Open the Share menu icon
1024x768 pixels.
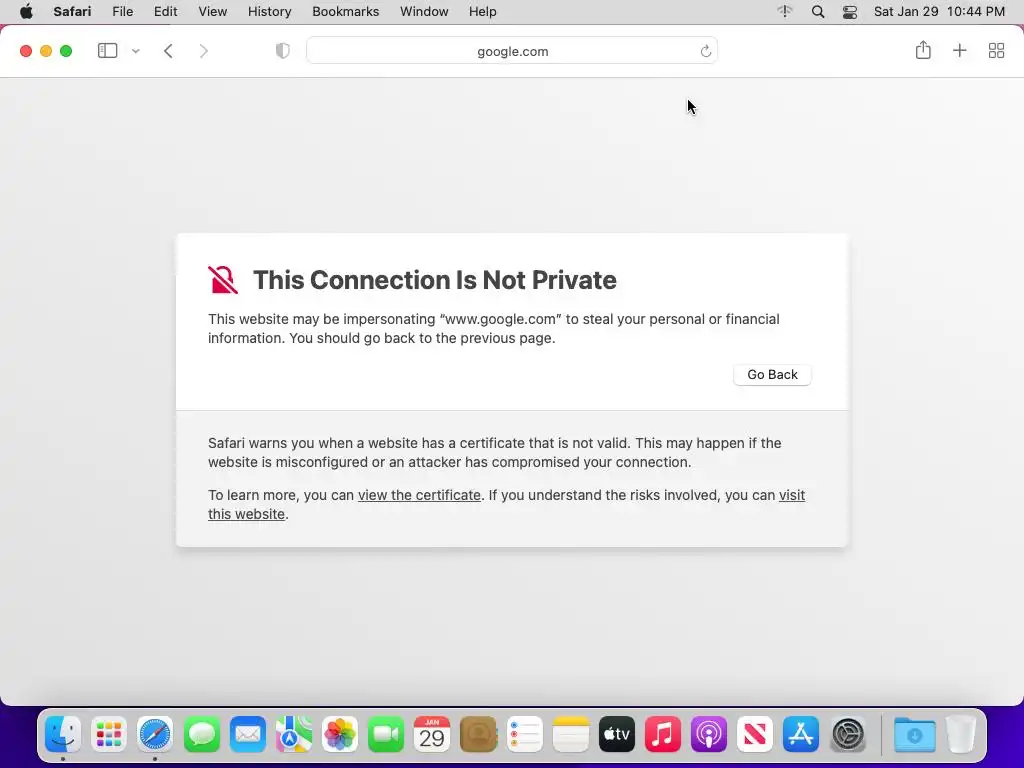[x=923, y=50]
